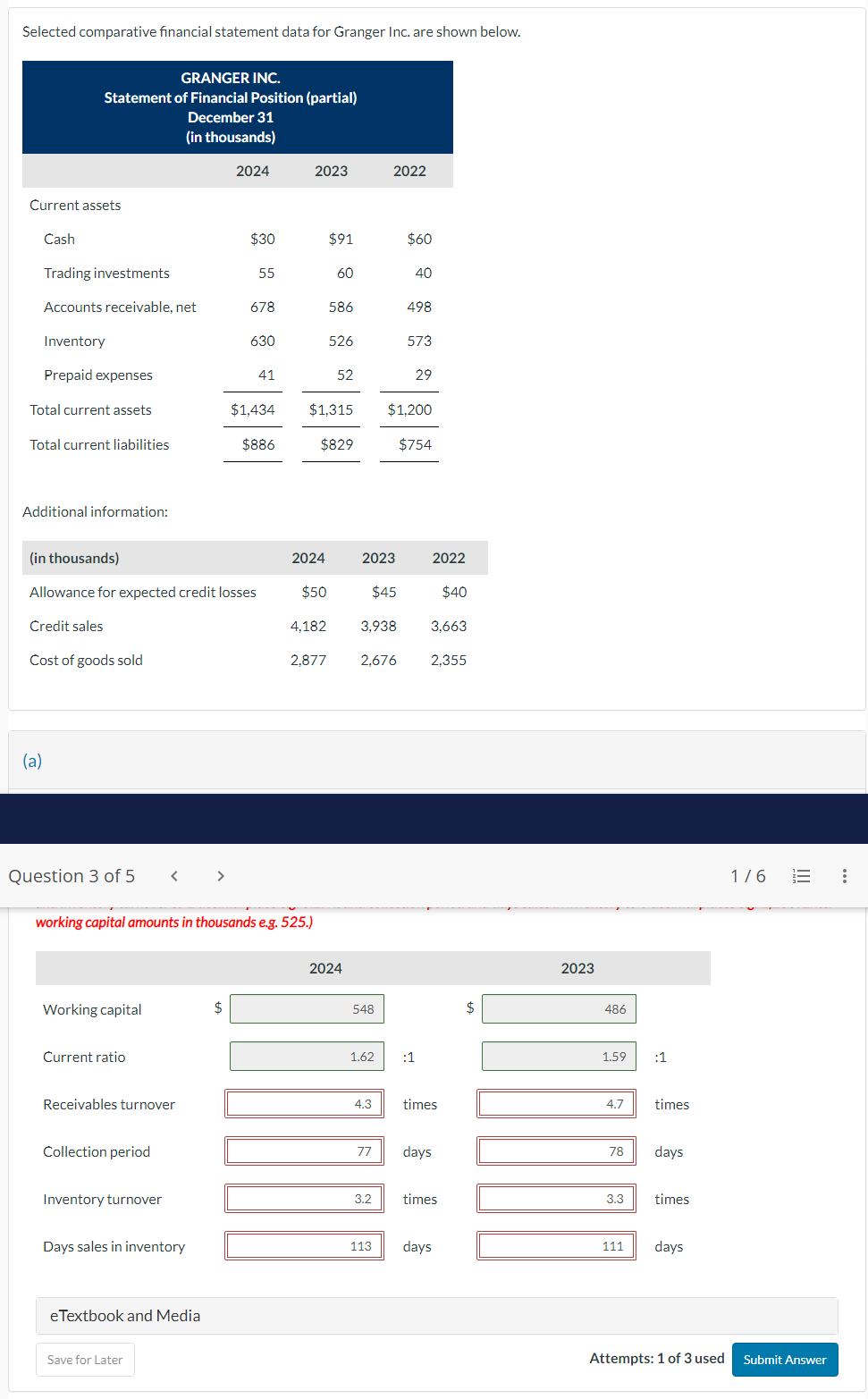This screenshot has width=868, height=1399.
Task: Click the 2024 collection period field showing 77
Action: pos(304,1150)
